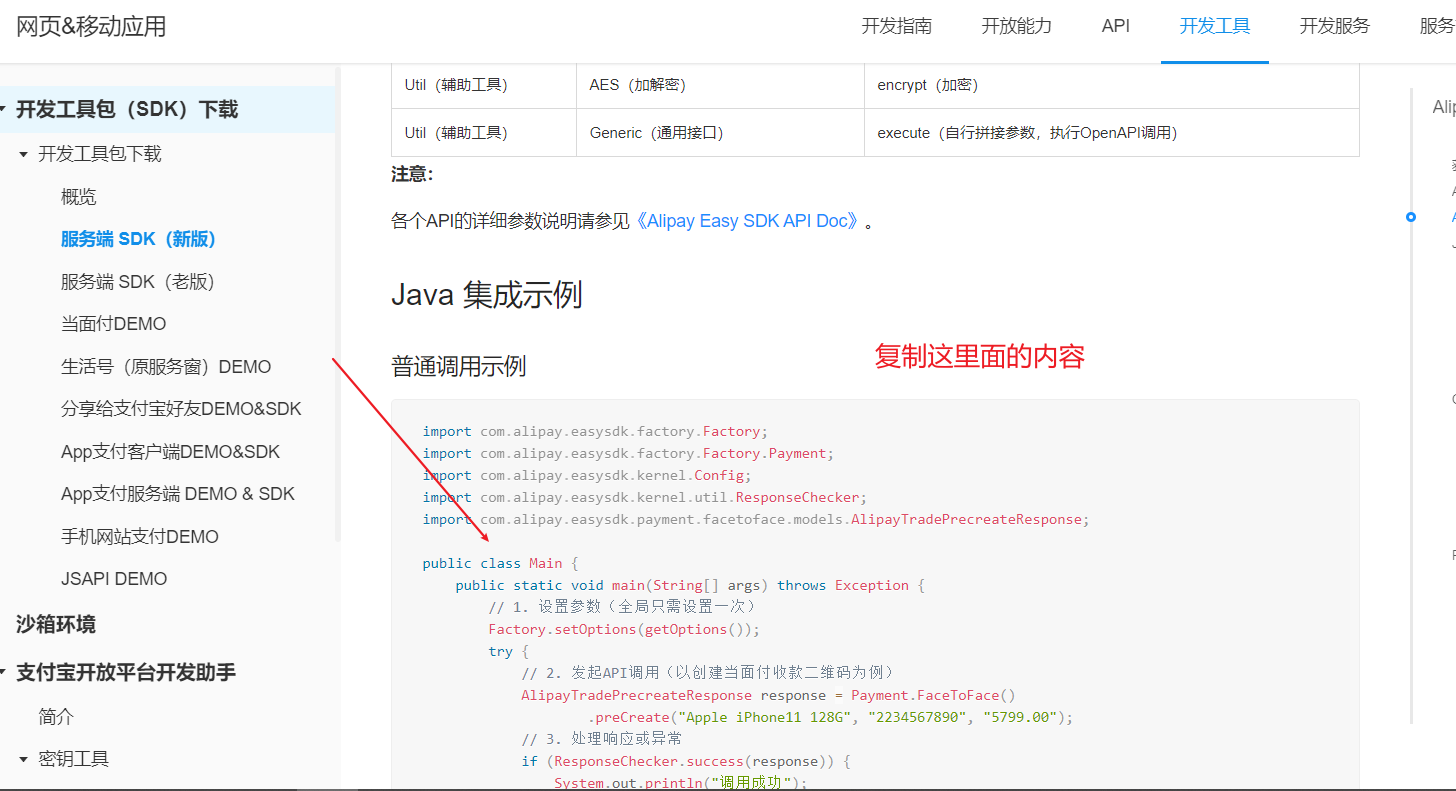Click the import AlipayTradePrecreateResponse code line
Viewport: 1456px width, 791px height.
pos(755,519)
